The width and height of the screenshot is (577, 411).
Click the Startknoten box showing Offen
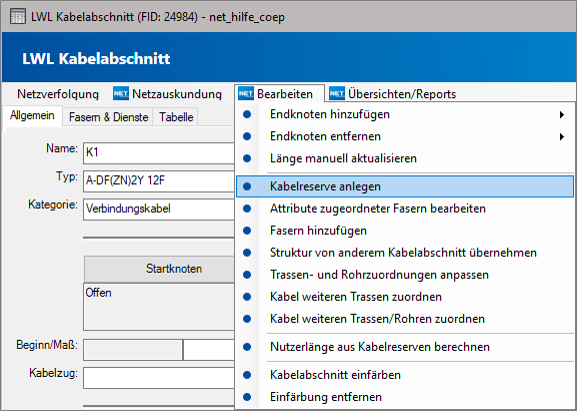(x=159, y=307)
